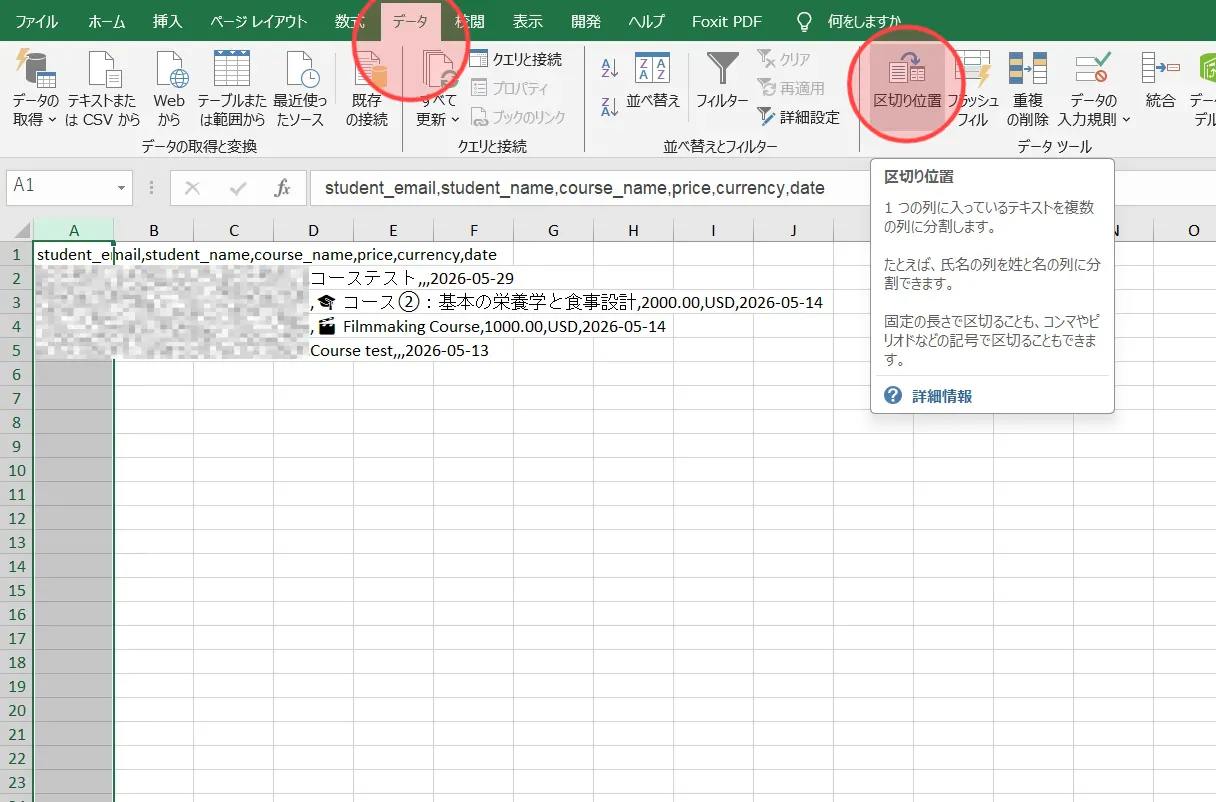Sort ascending with the A-Z icon
The image size is (1216, 802).
[x=610, y=68]
